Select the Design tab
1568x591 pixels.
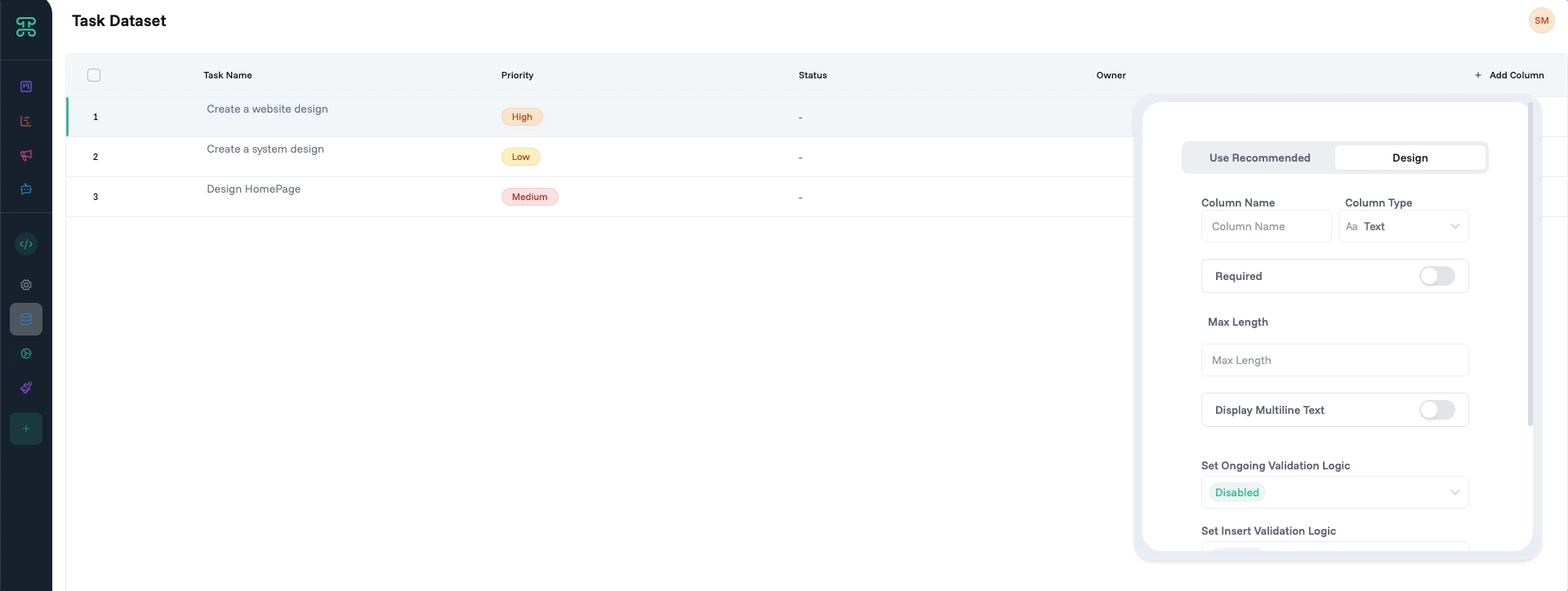(x=1410, y=158)
